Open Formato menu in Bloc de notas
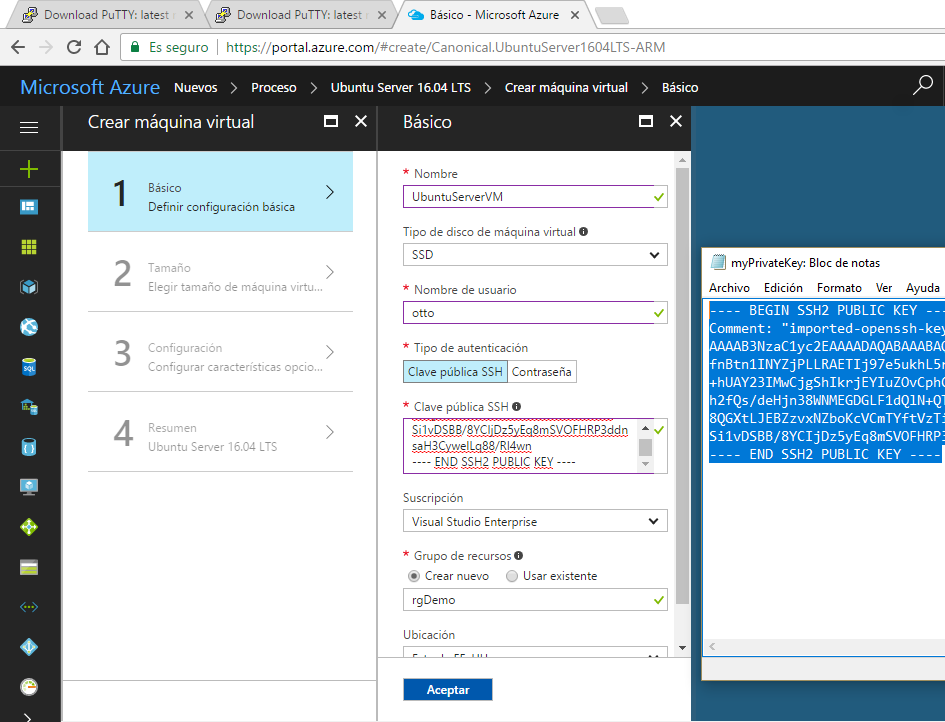This screenshot has width=945, height=722. tap(839, 288)
